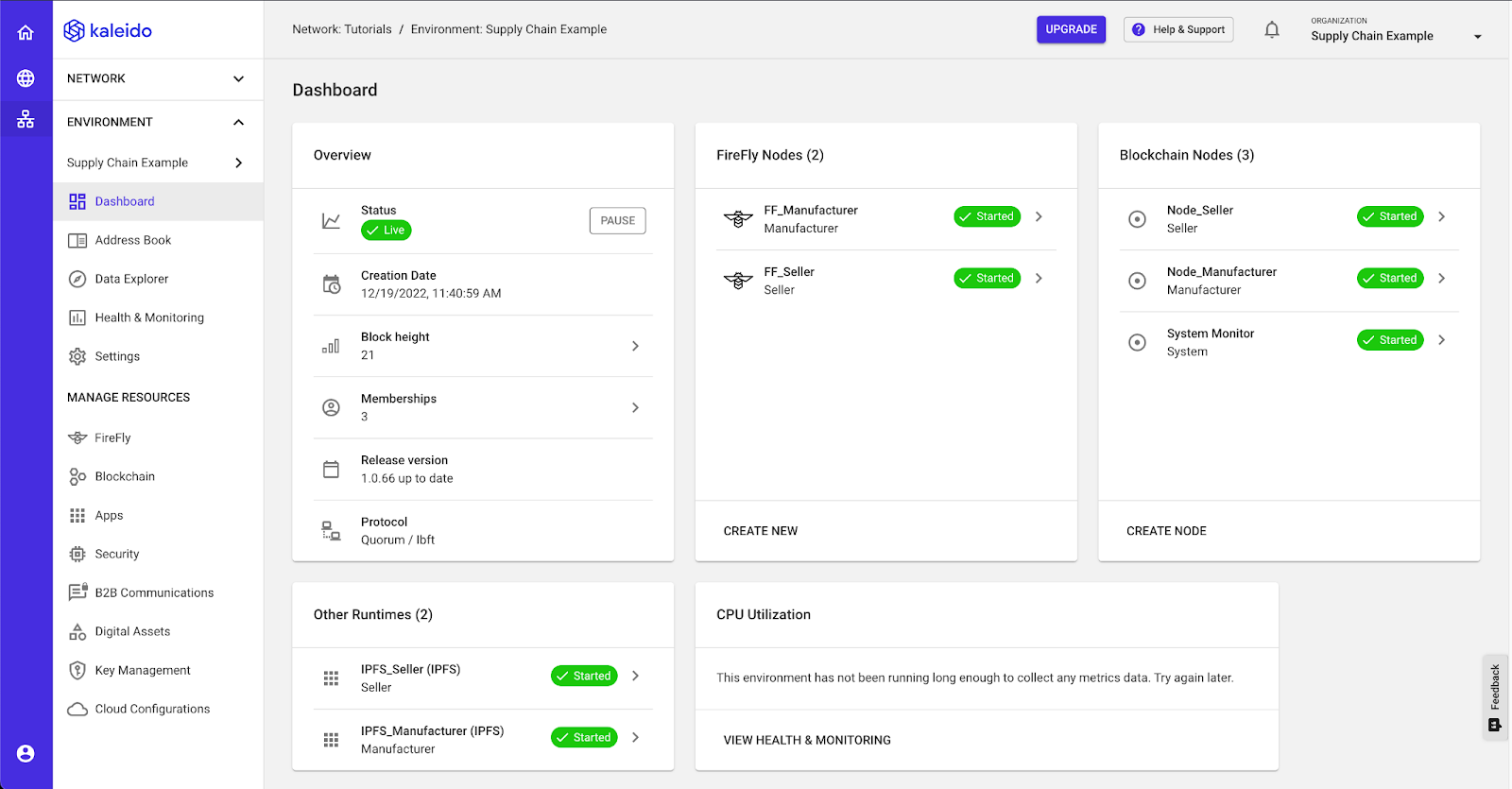Viewport: 1512px width, 789px height.
Task: Click the IPFS_Manufacturer grid icon
Action: tap(331, 740)
